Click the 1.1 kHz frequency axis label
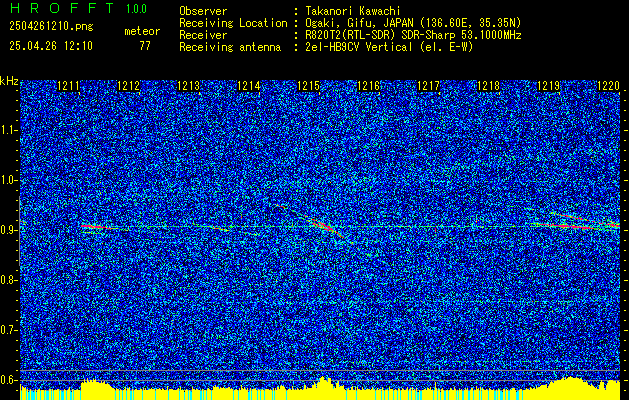This screenshot has width=629, height=400. pyautogui.click(x=8, y=130)
